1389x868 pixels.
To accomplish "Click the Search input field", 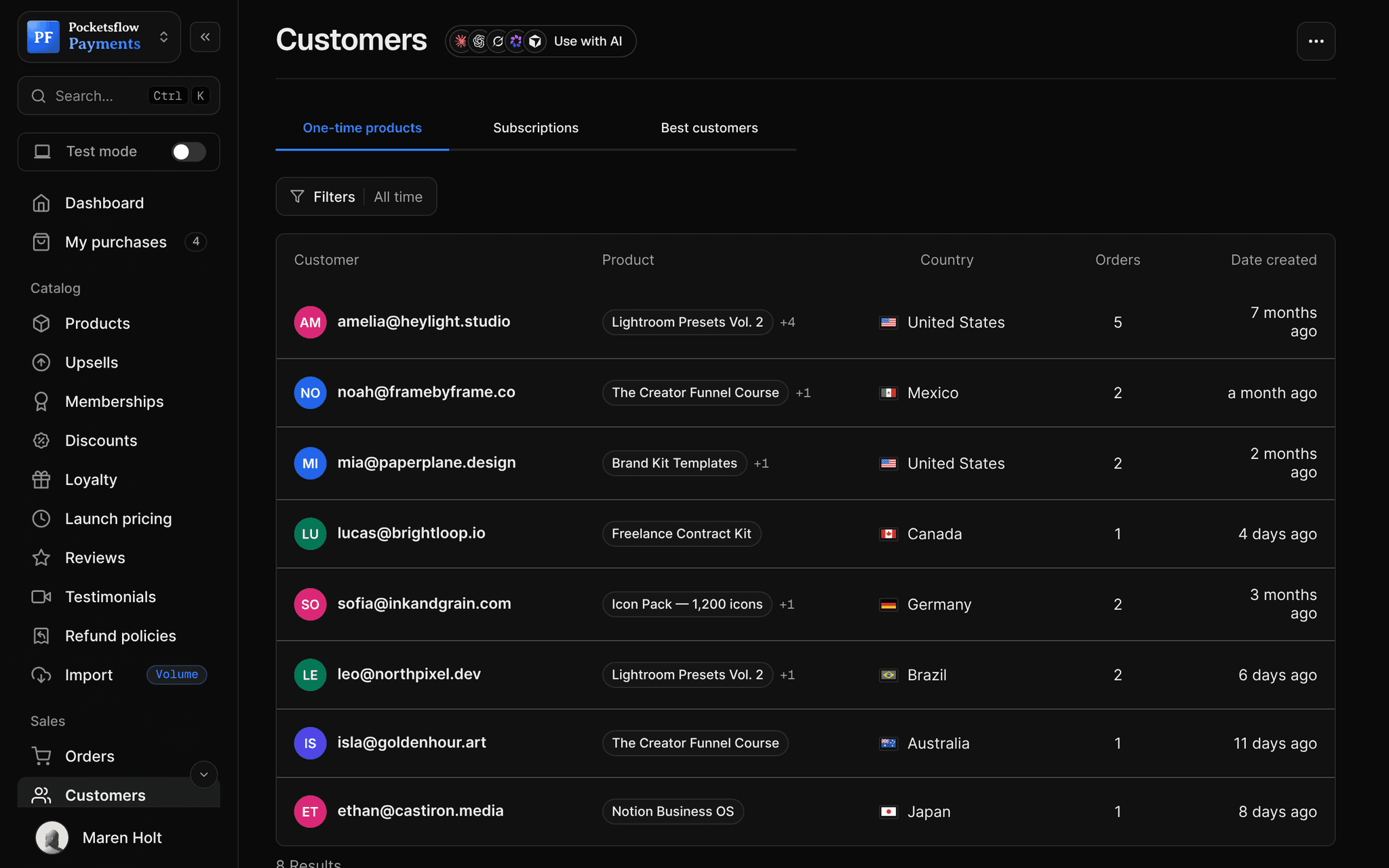I will (119, 96).
